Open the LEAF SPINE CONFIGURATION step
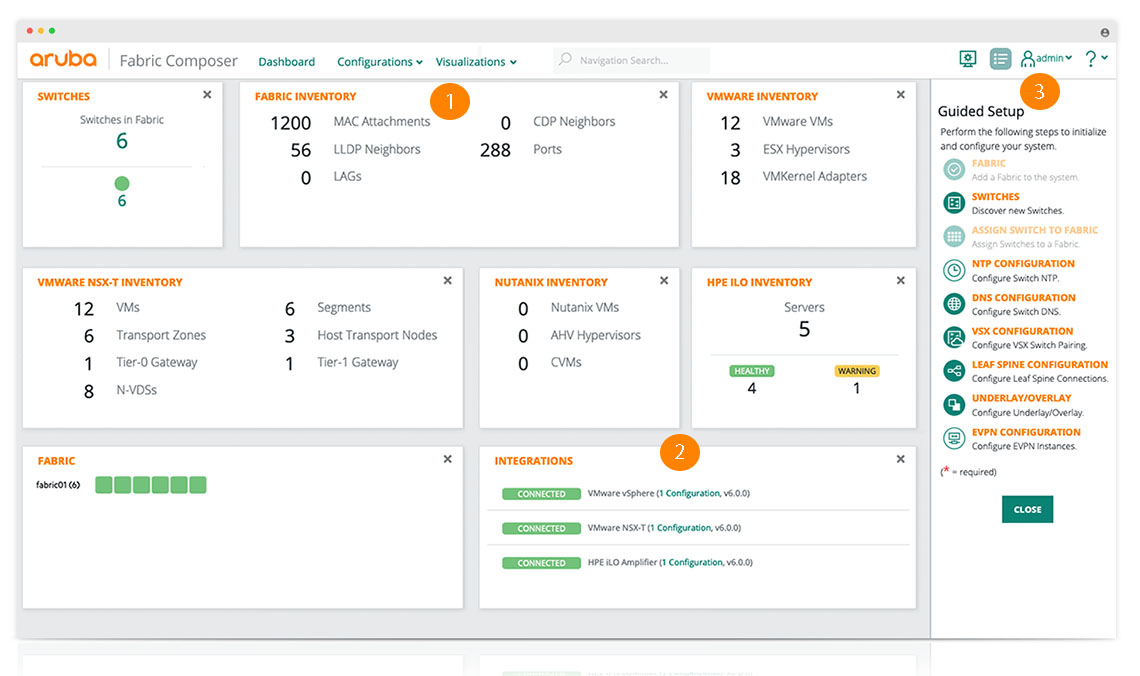This screenshot has height=676, width=1140. pyautogui.click(x=1040, y=365)
